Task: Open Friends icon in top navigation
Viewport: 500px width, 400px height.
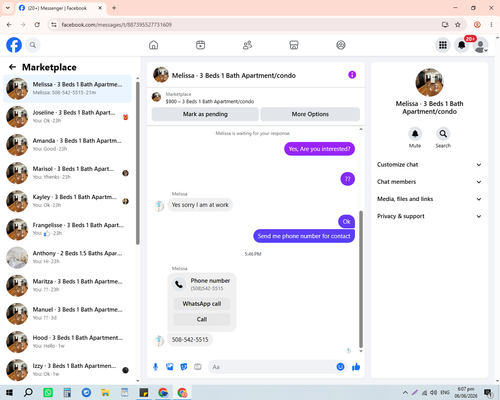Action: tap(247, 45)
